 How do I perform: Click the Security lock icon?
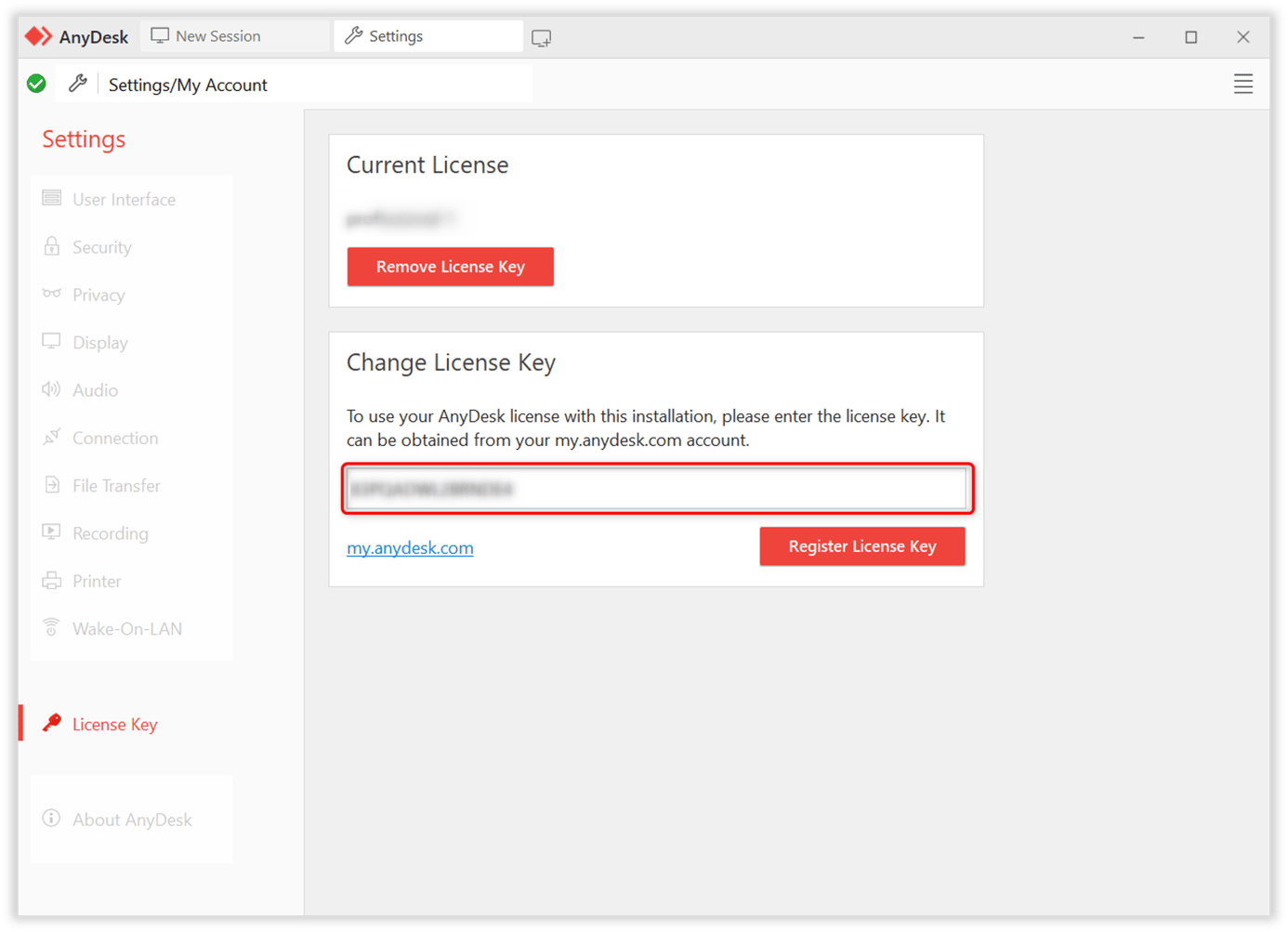pos(52,245)
